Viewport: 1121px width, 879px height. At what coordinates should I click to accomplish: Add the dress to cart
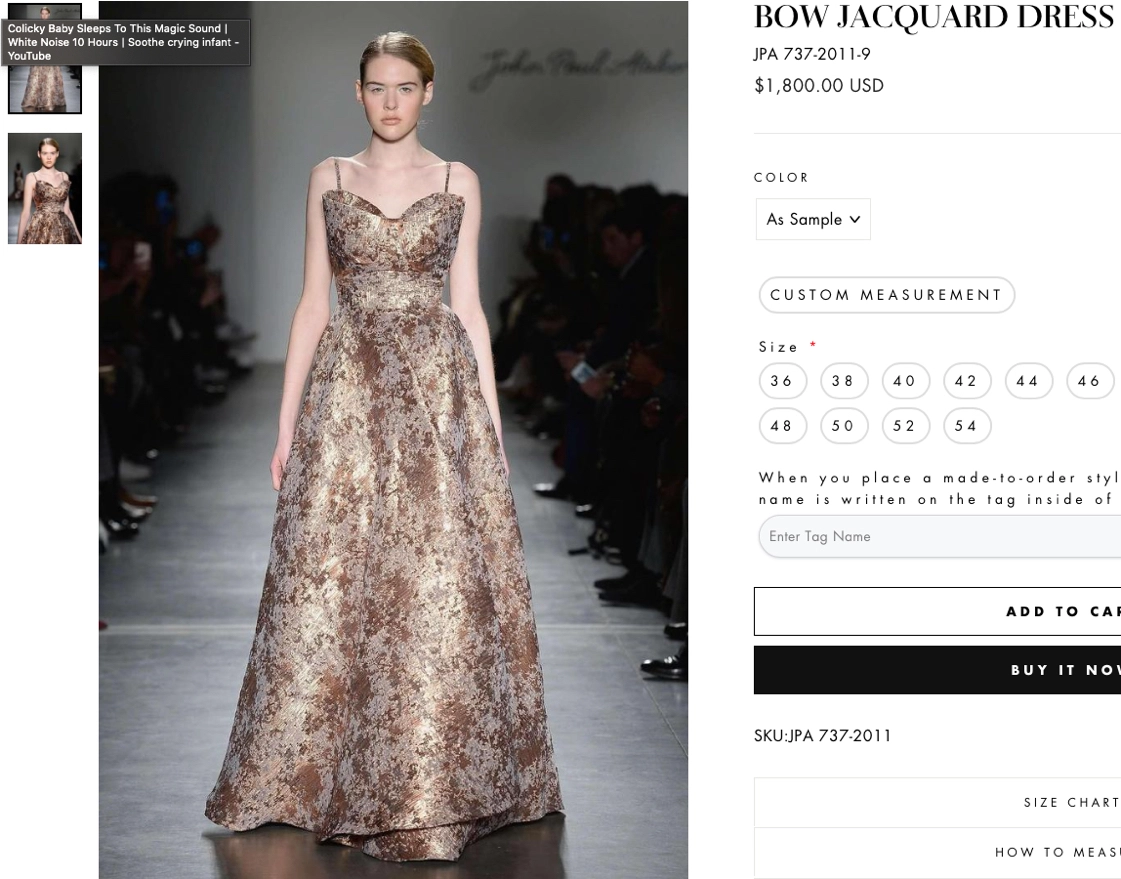pos(937,612)
